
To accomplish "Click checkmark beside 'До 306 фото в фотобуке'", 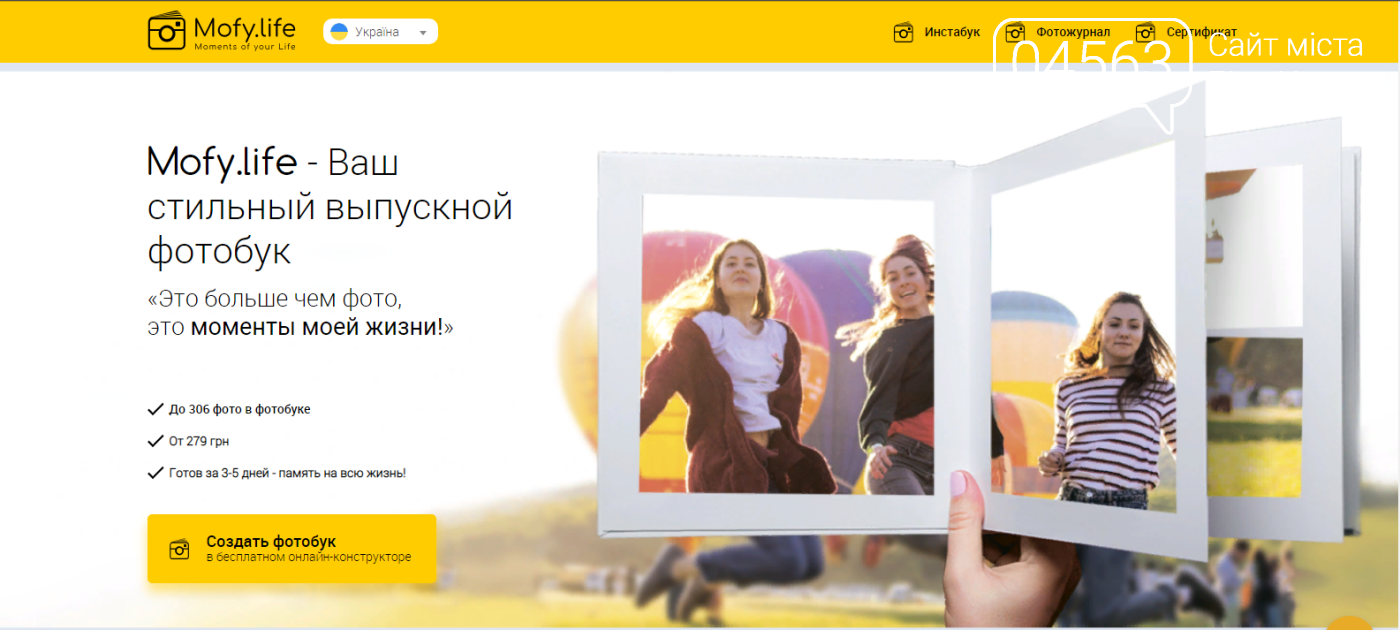I will click(x=155, y=409).
